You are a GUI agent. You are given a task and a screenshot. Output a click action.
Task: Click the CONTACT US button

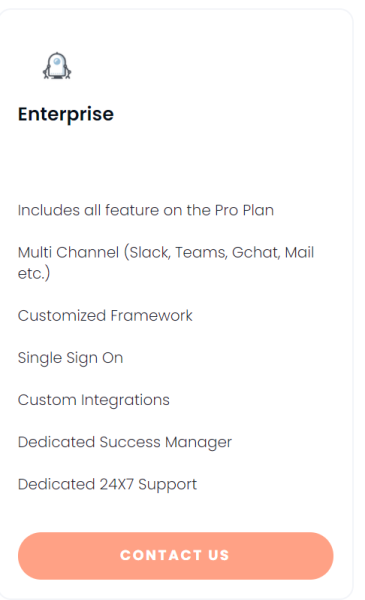pyautogui.click(x=176, y=556)
